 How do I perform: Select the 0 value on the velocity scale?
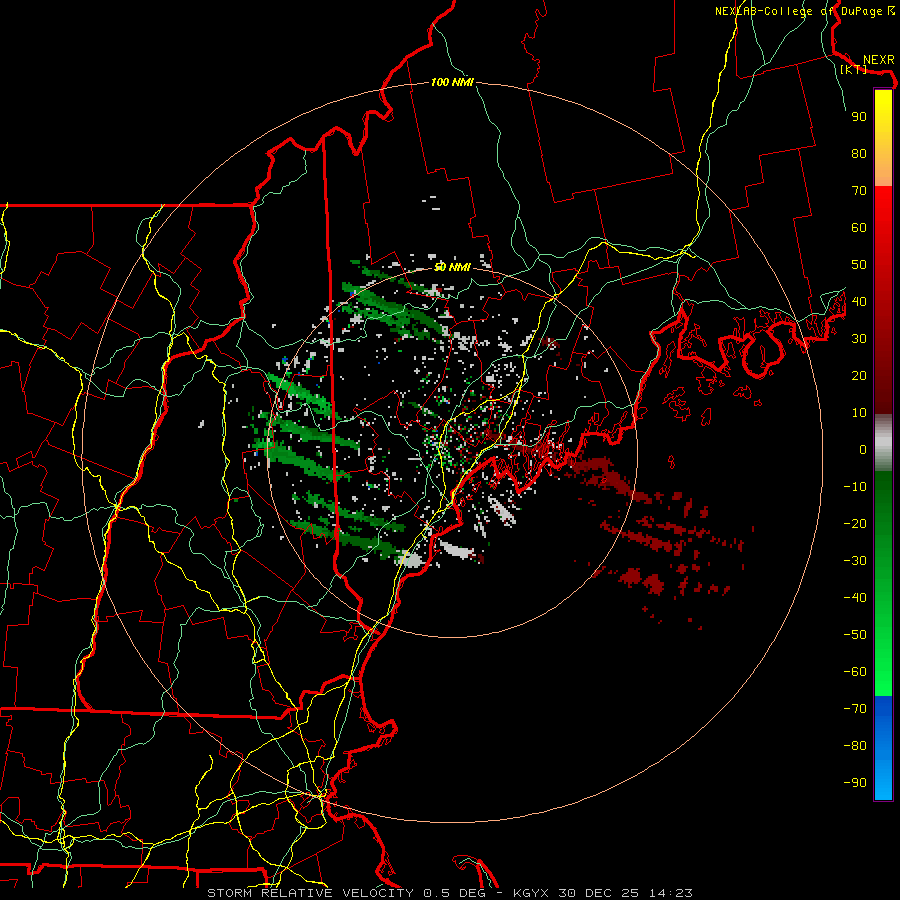tap(863, 450)
